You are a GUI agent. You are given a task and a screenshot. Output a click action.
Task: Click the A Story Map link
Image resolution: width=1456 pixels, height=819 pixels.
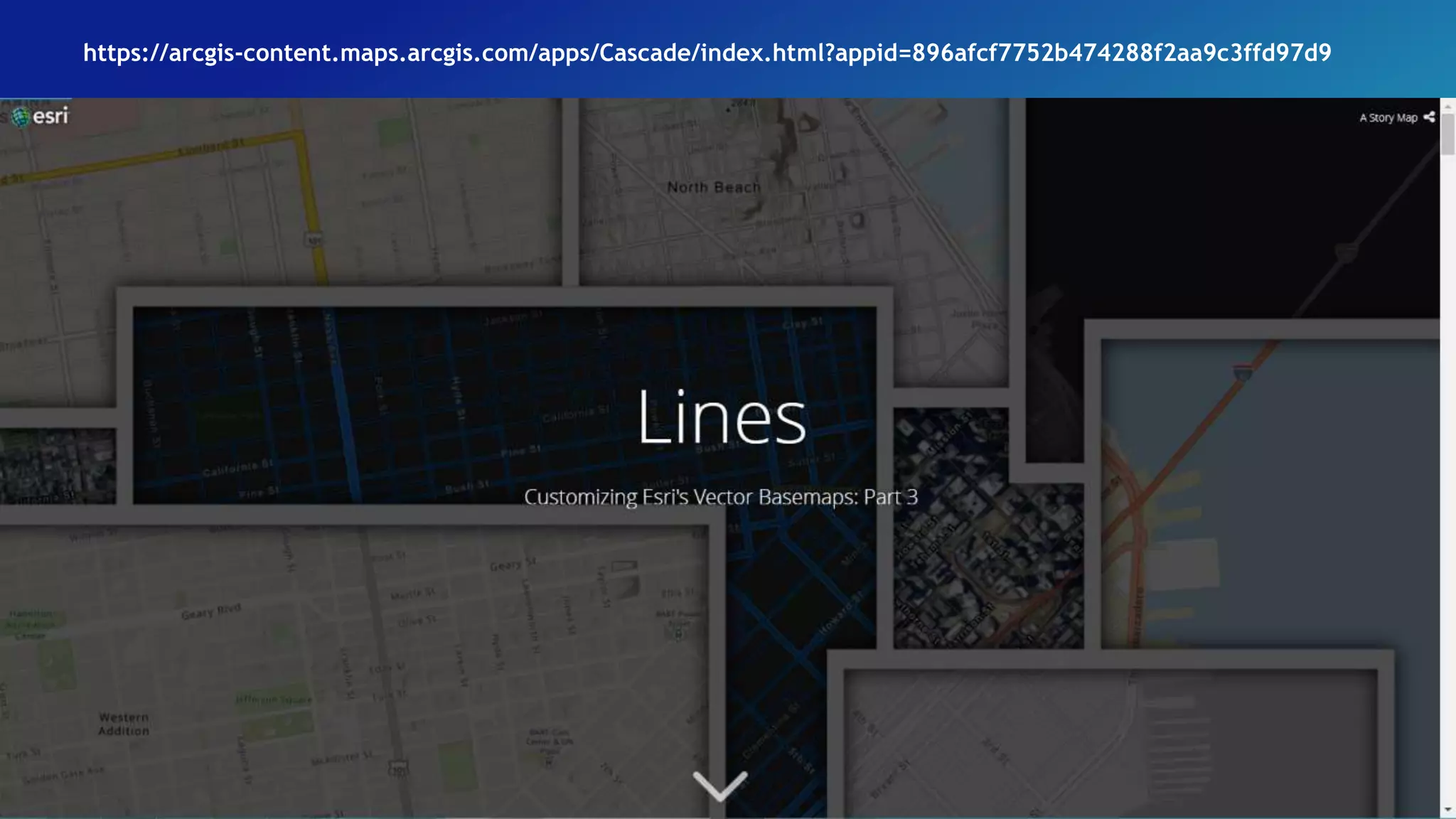(1388, 118)
